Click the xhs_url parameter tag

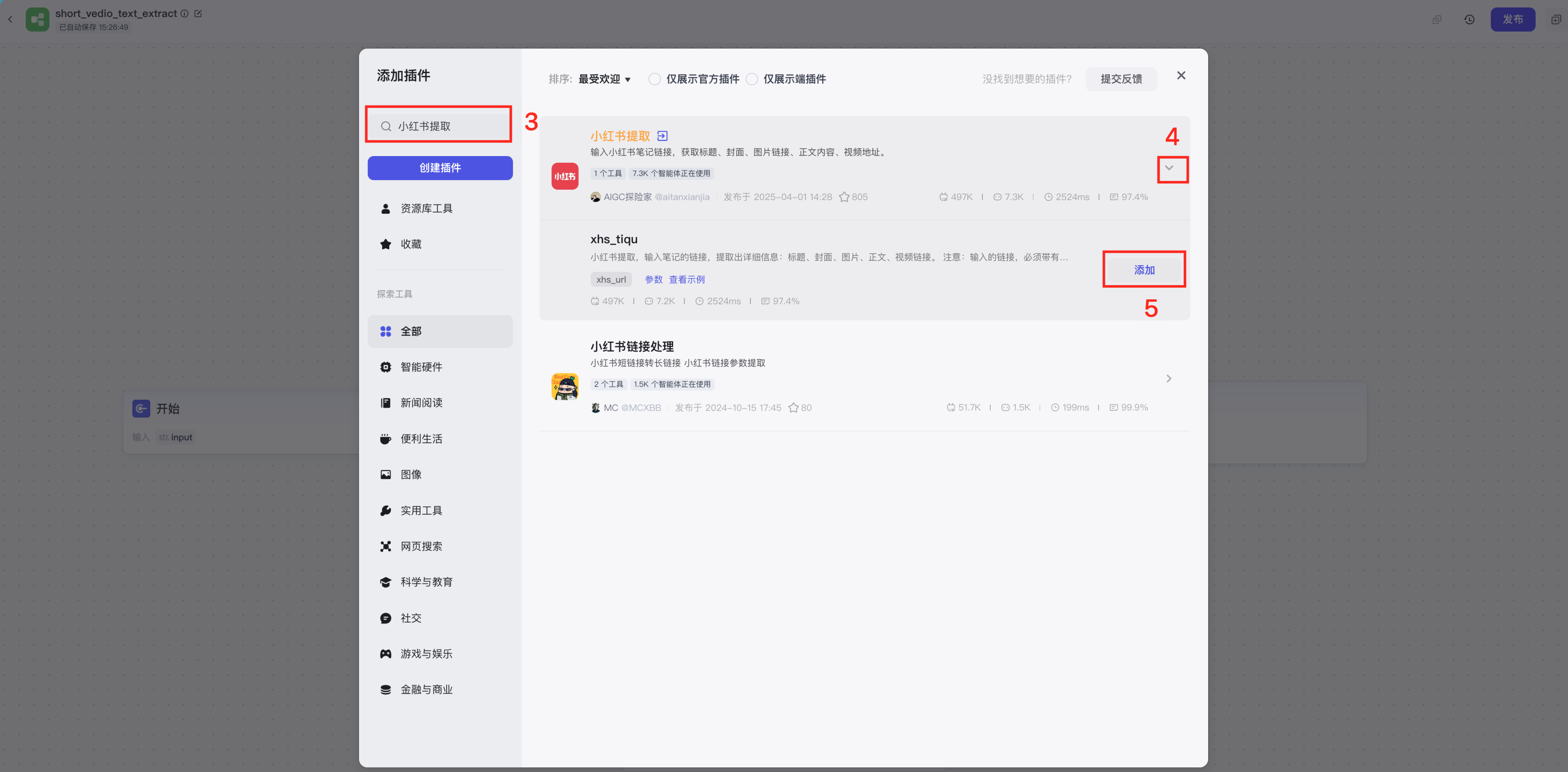pyautogui.click(x=611, y=279)
